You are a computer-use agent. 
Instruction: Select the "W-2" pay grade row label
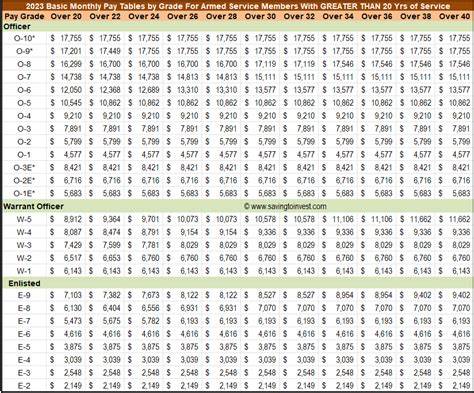pyautogui.click(x=24, y=258)
